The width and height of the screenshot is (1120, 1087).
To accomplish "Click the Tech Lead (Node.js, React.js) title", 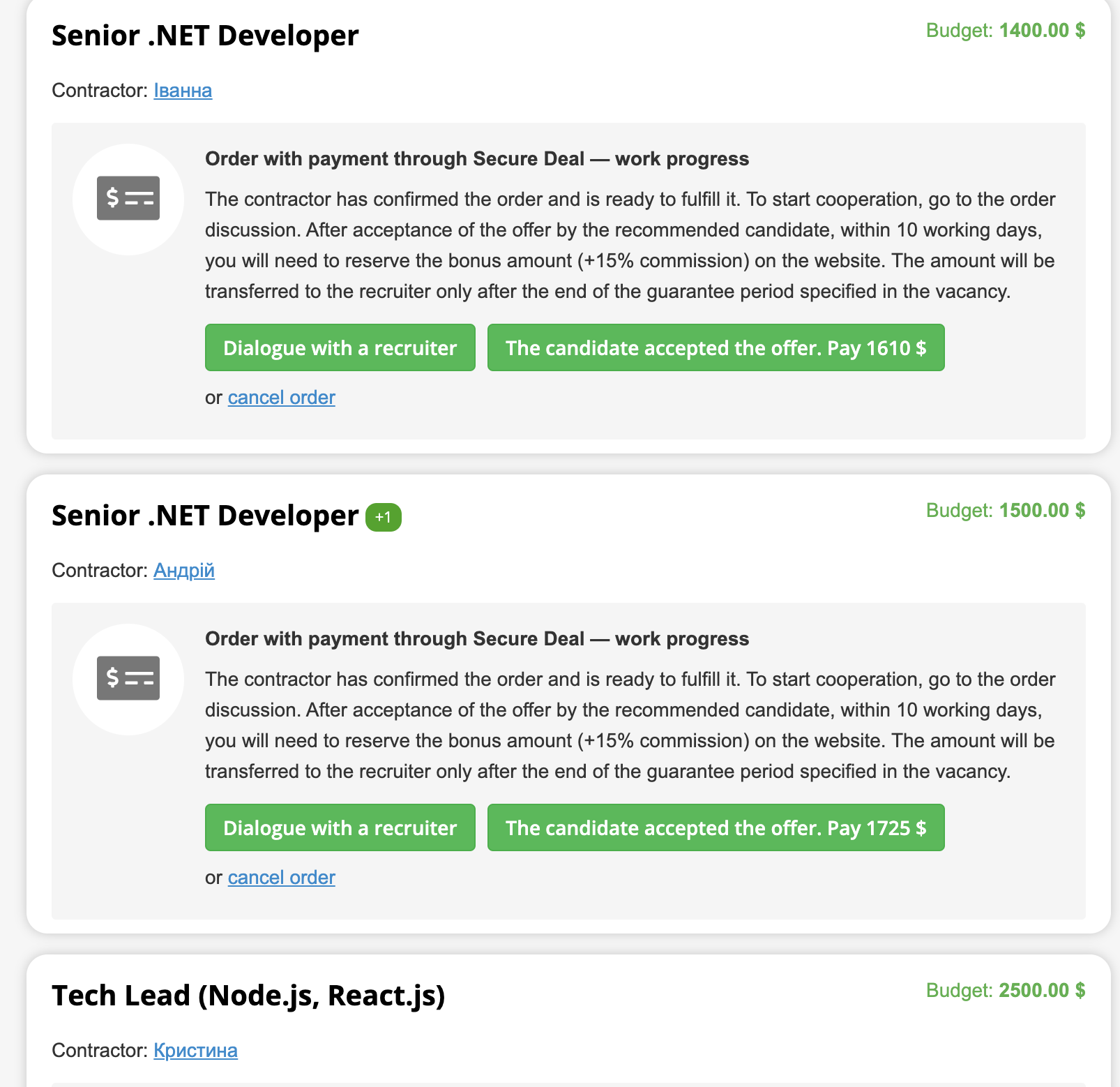I will click(x=248, y=996).
